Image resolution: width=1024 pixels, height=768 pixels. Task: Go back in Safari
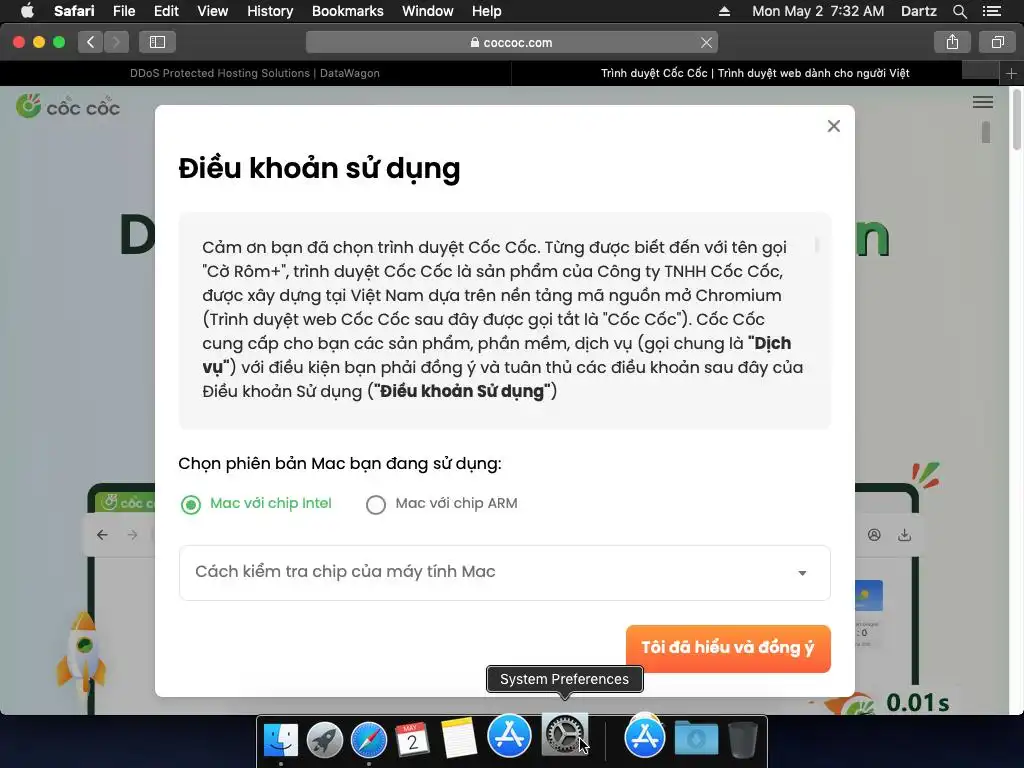(x=90, y=42)
